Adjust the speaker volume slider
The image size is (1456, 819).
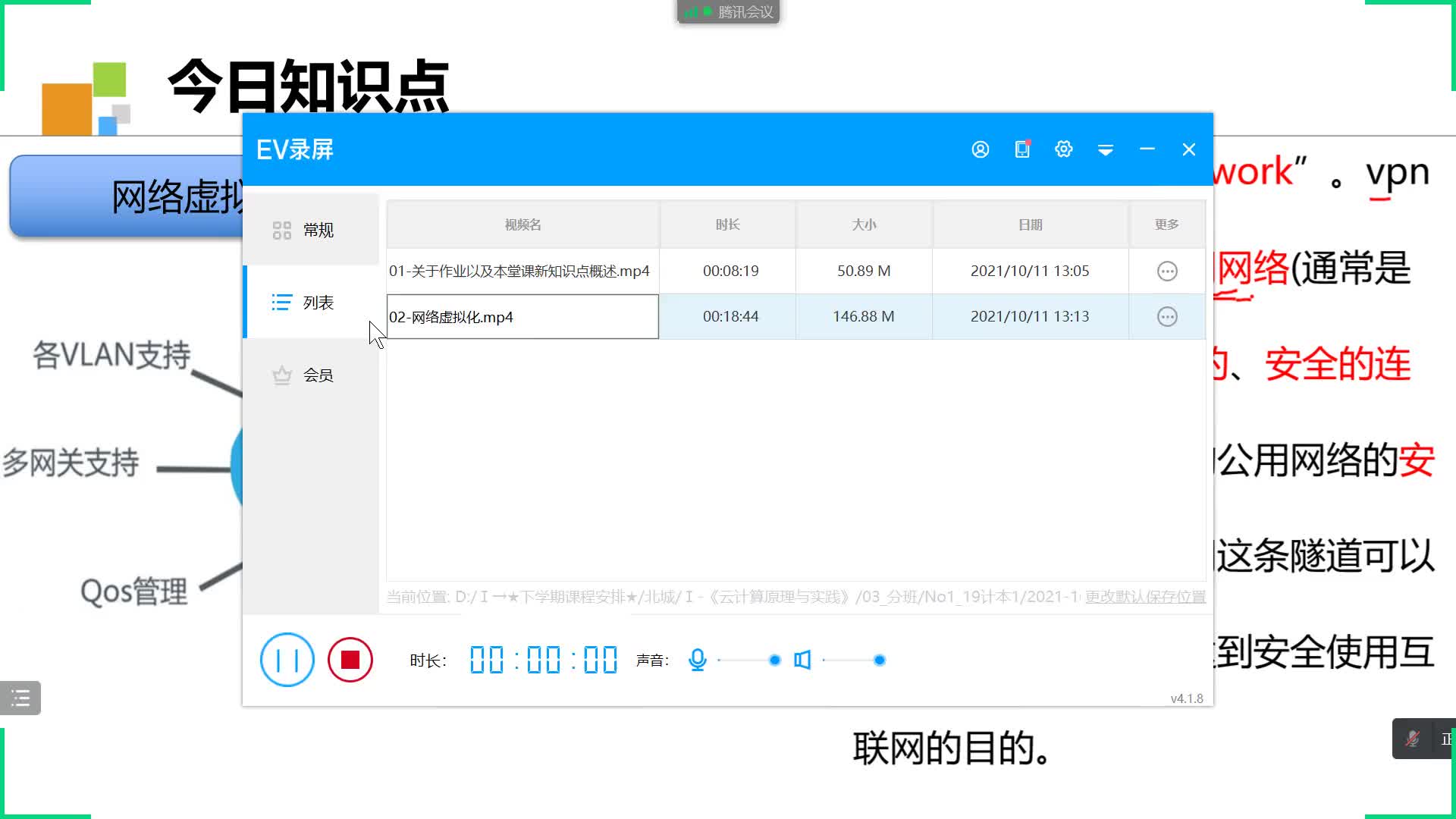(x=853, y=660)
